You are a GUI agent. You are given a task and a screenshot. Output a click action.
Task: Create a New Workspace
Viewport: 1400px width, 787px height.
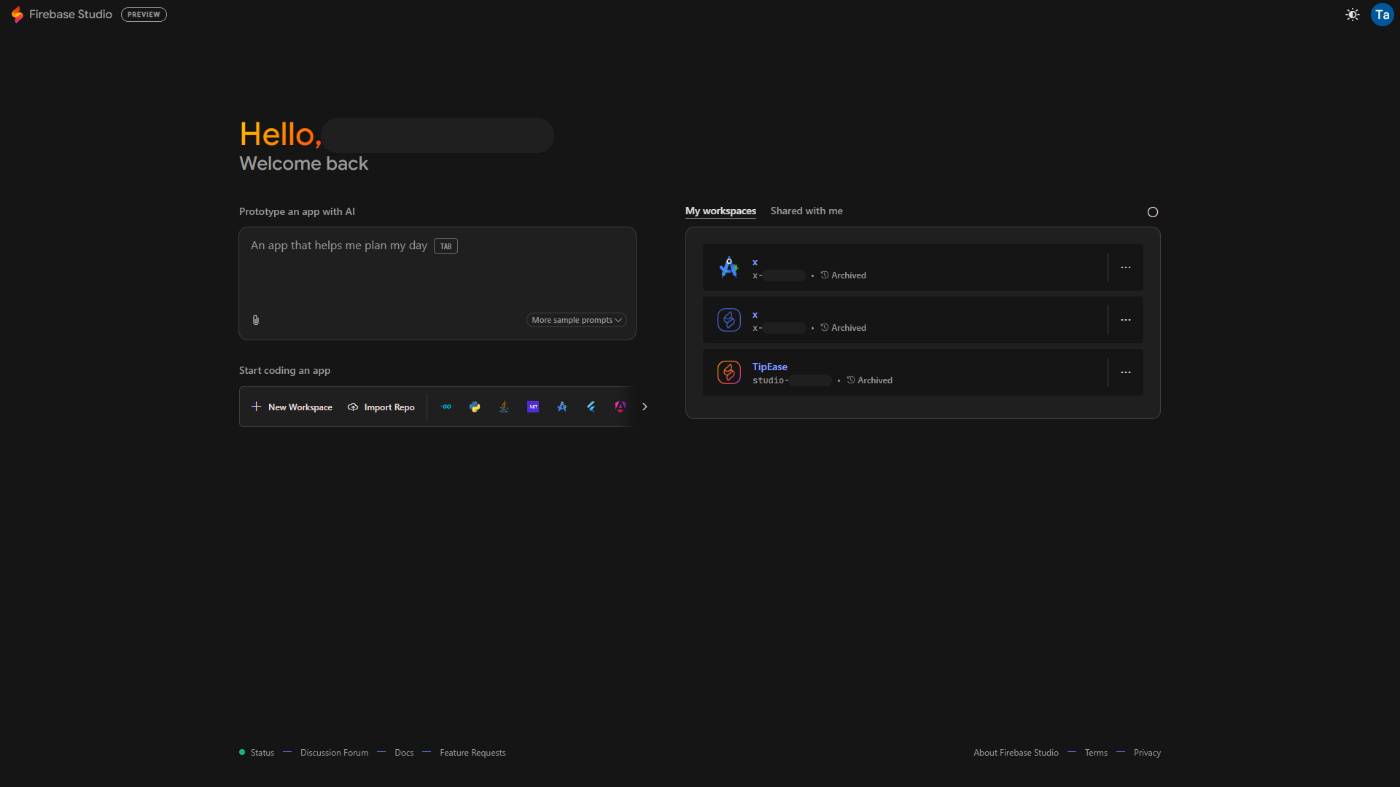tap(291, 407)
